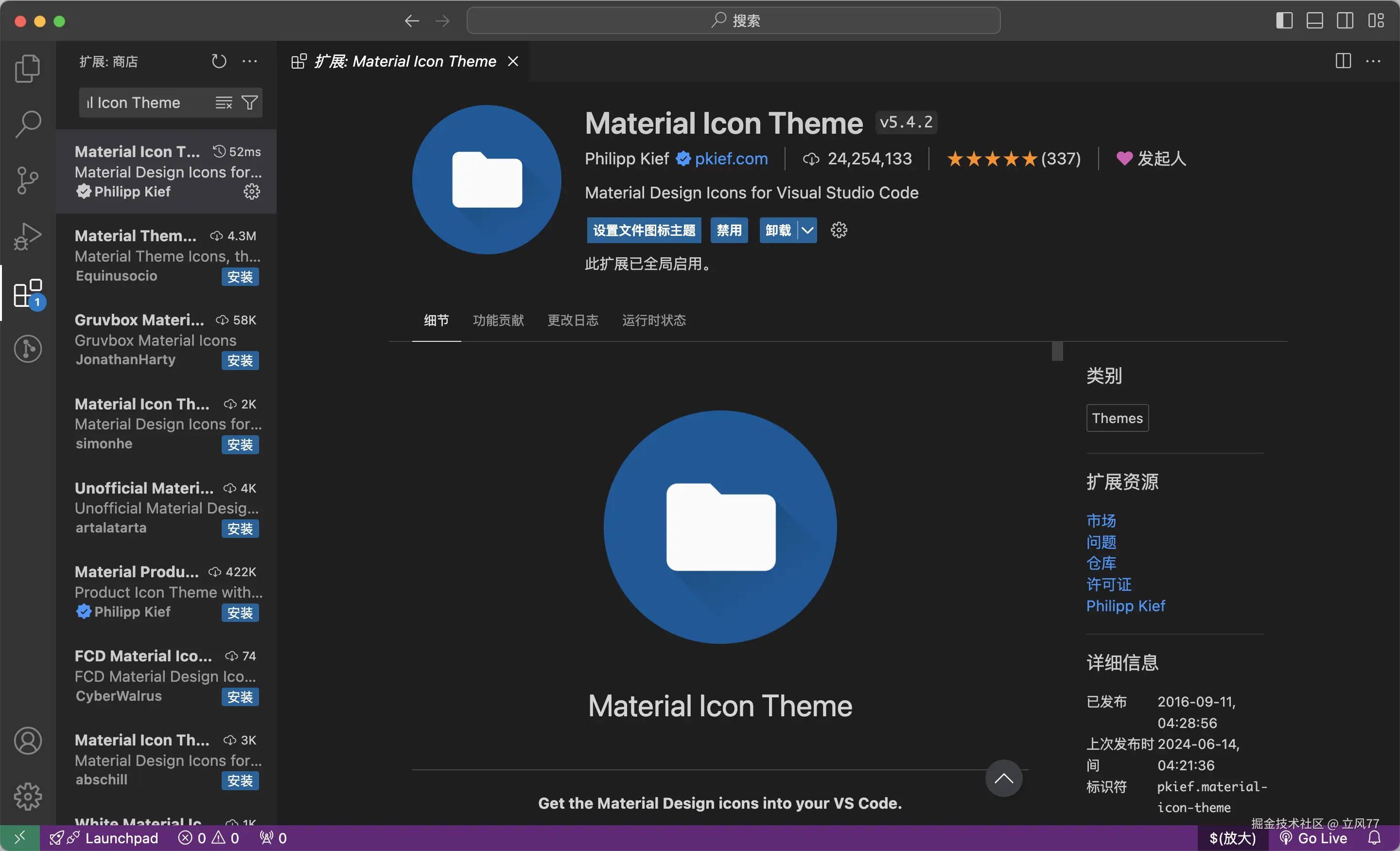1400x851 pixels.
Task: Toggle the primary side bar
Action: pos(1284,21)
